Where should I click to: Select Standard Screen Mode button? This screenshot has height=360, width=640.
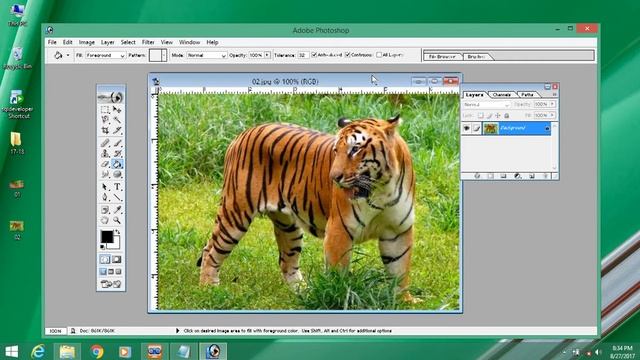(103, 271)
